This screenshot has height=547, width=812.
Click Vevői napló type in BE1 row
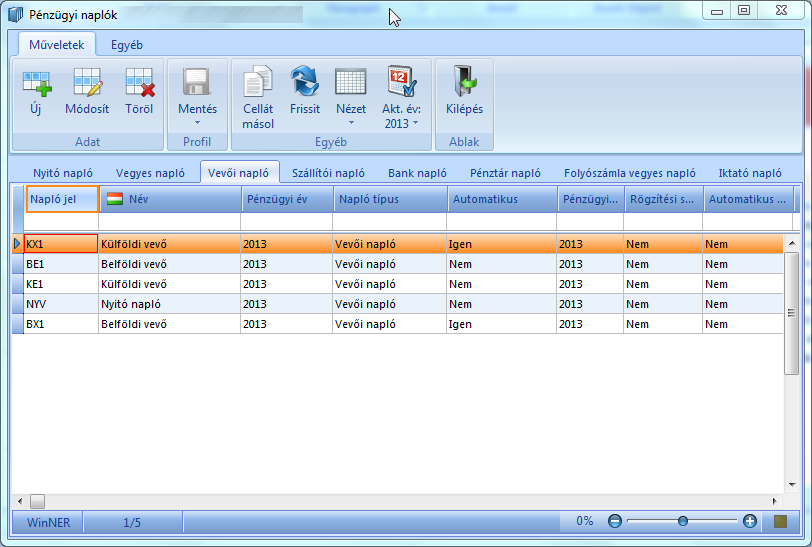click(365, 264)
